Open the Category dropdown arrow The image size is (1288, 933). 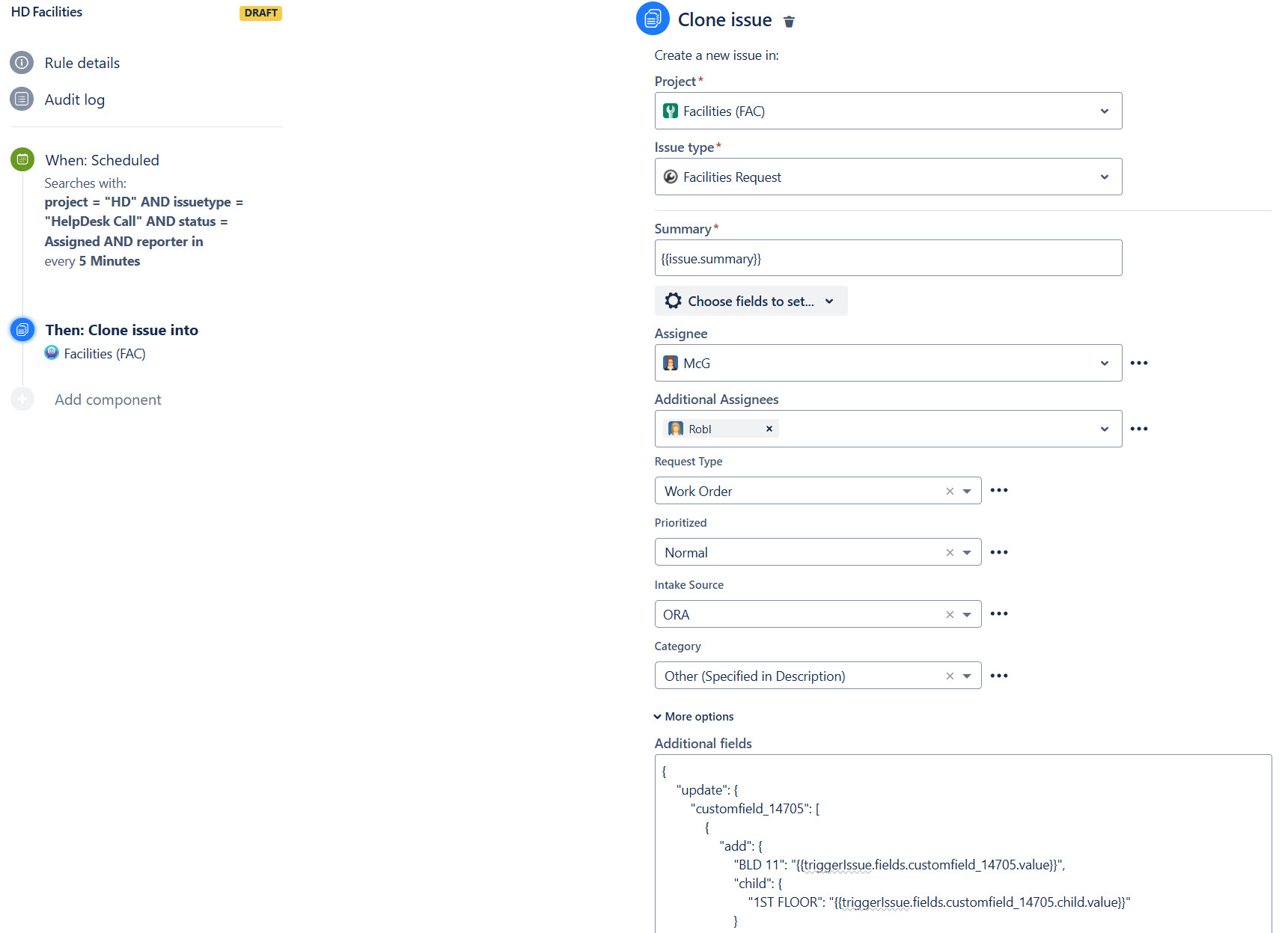(x=967, y=676)
